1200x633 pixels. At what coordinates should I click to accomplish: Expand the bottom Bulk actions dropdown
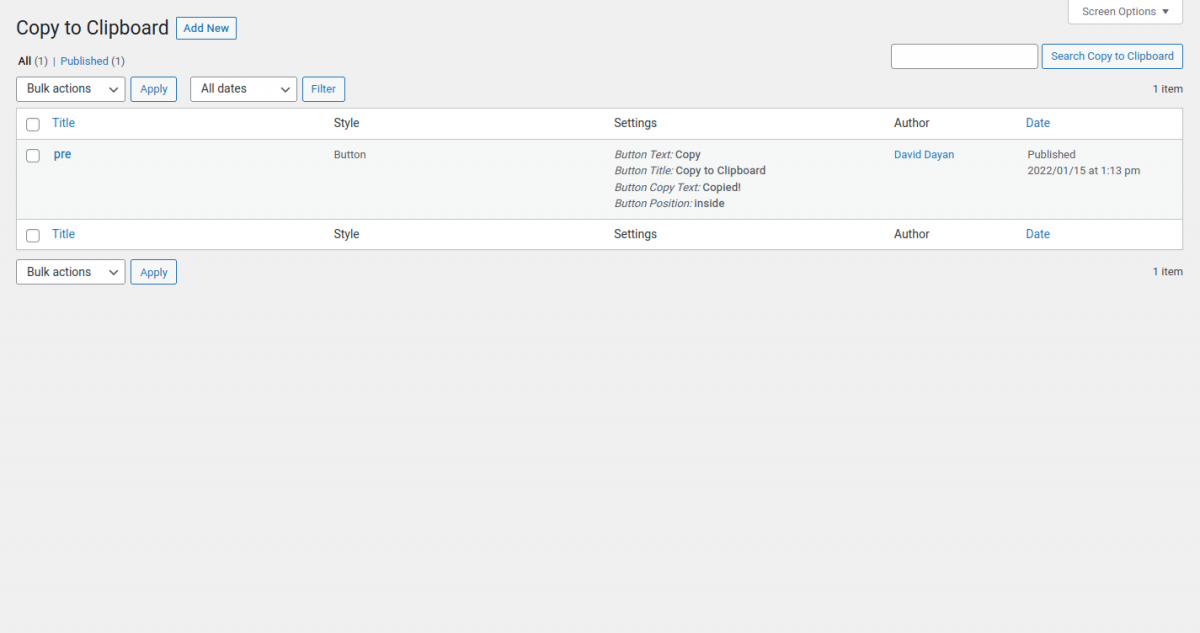[70, 271]
